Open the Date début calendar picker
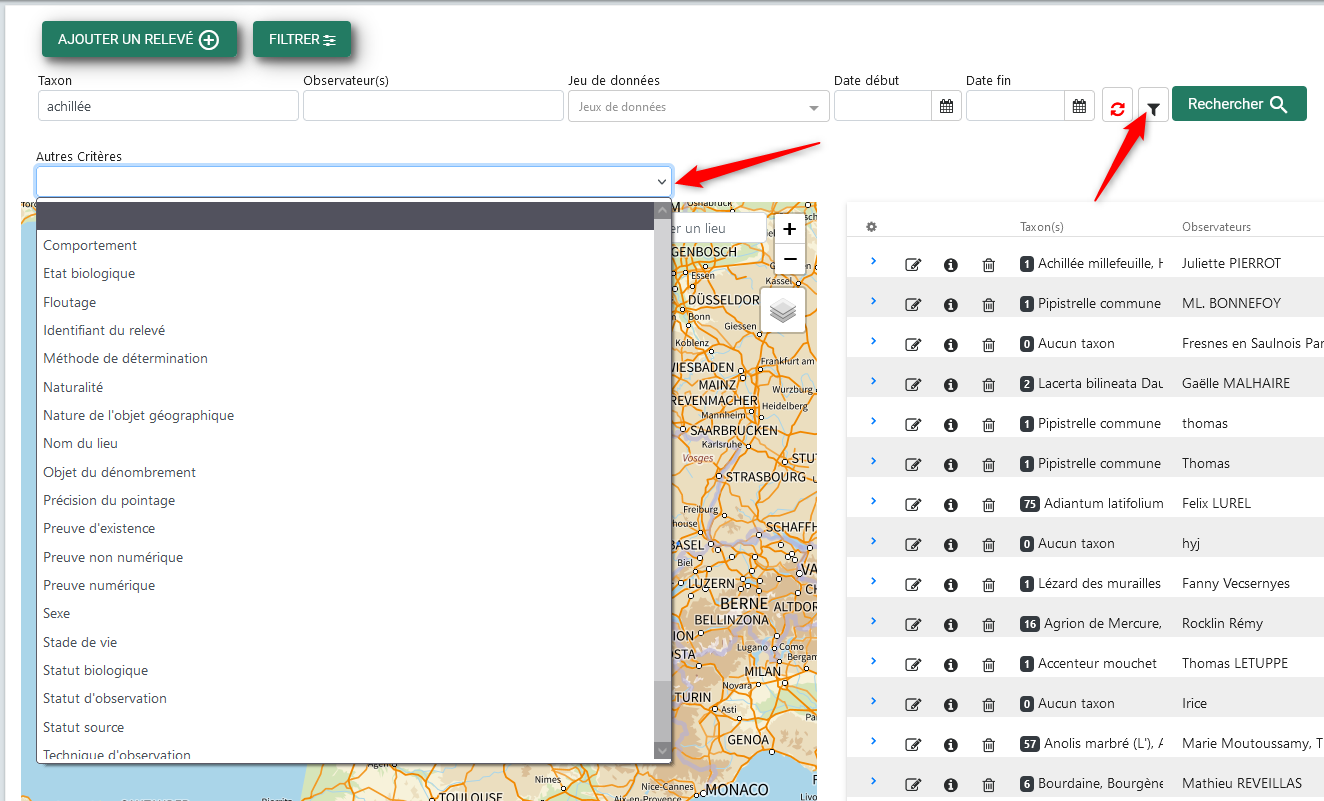This screenshot has height=801, width=1324. point(946,106)
